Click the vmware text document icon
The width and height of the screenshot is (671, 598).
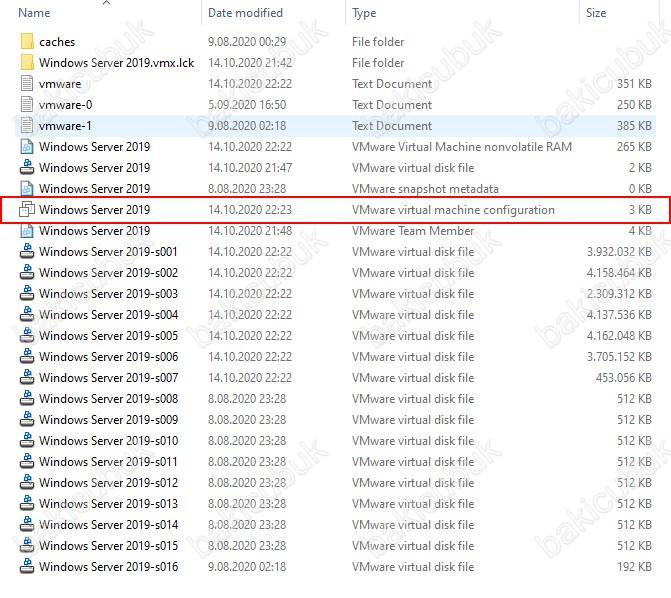[x=27, y=83]
